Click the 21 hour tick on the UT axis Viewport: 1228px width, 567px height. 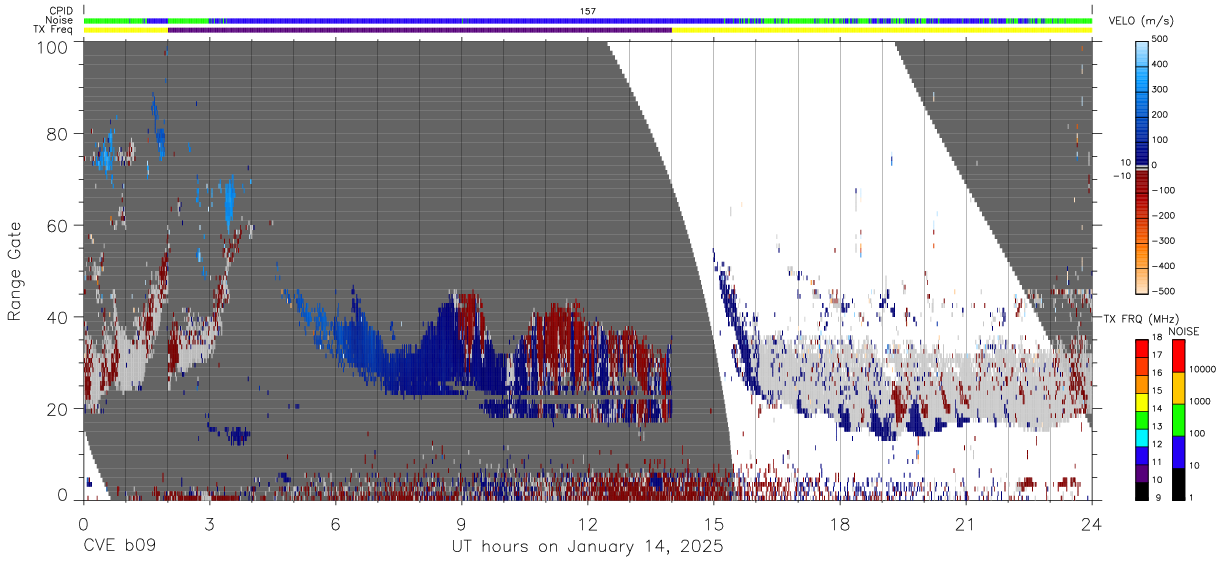tap(966, 524)
